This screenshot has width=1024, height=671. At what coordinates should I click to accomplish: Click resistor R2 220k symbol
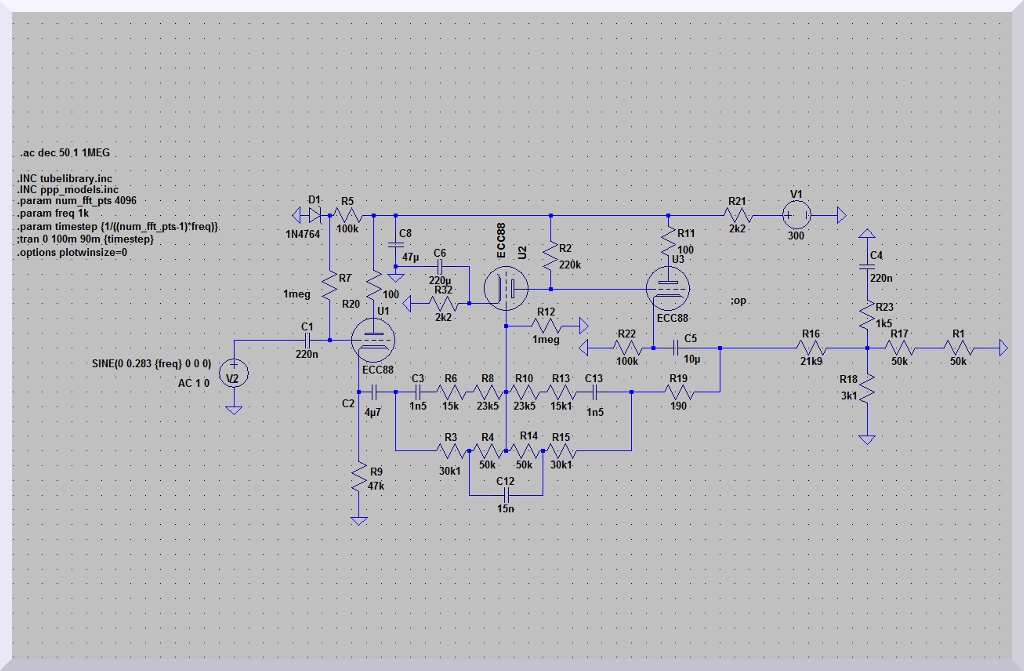(x=548, y=258)
